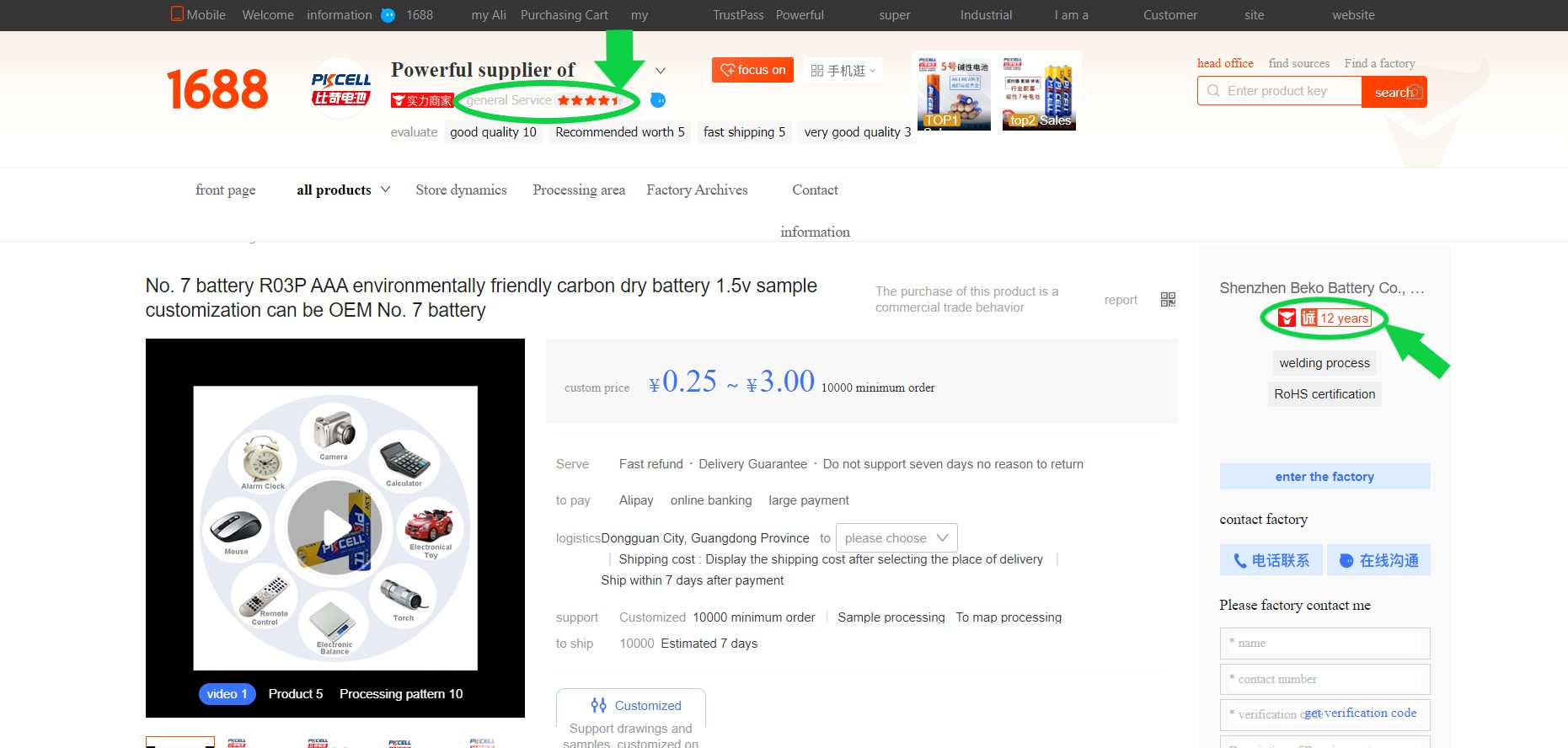The width and height of the screenshot is (1568, 748).
Task: Click the 12 years integrity badge
Action: click(1335, 318)
